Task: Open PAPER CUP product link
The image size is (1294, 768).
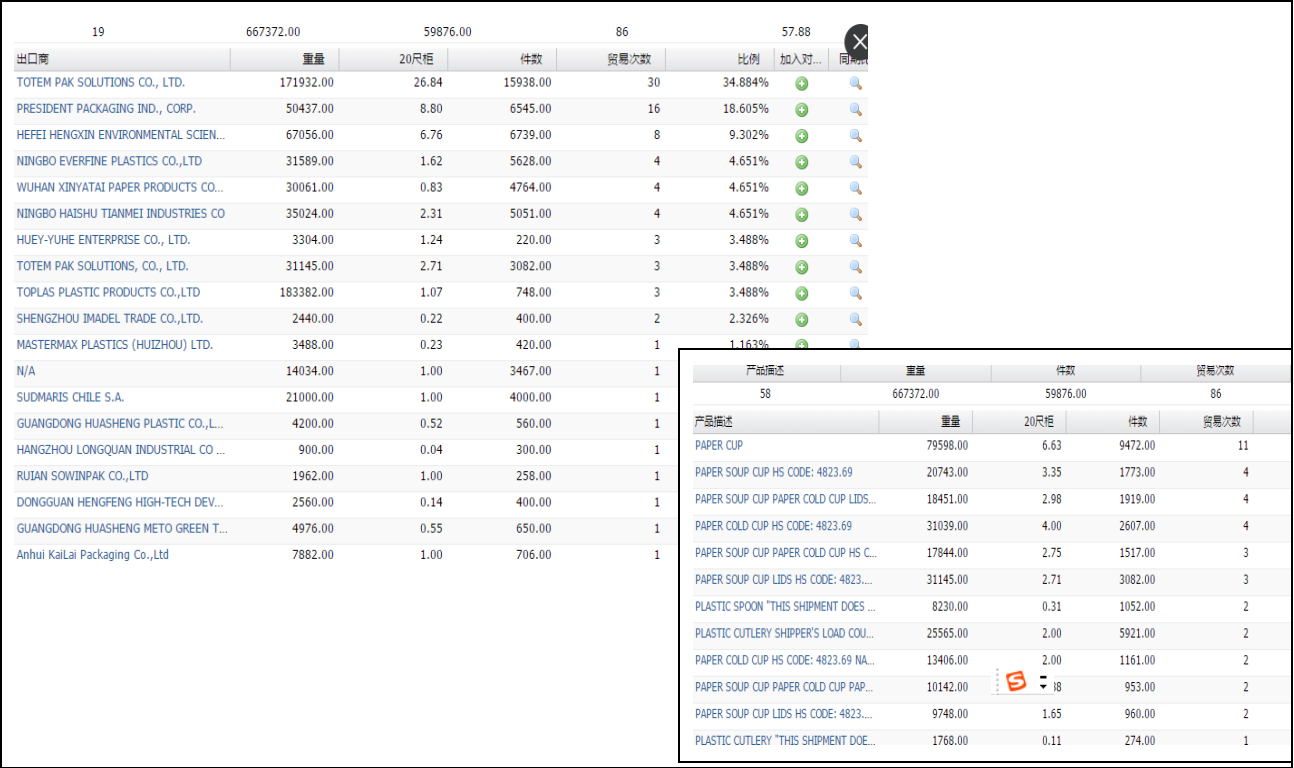Action: click(719, 446)
